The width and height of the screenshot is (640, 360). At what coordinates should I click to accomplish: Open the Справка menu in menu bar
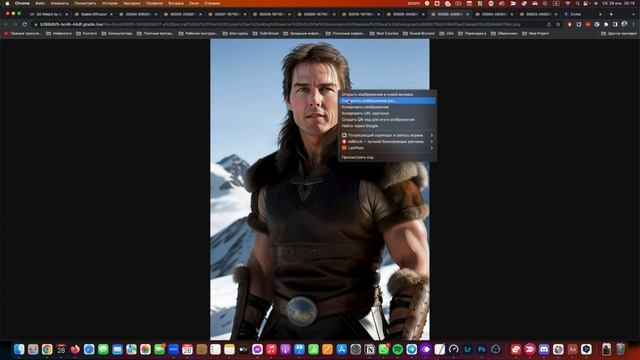tap(212, 3)
